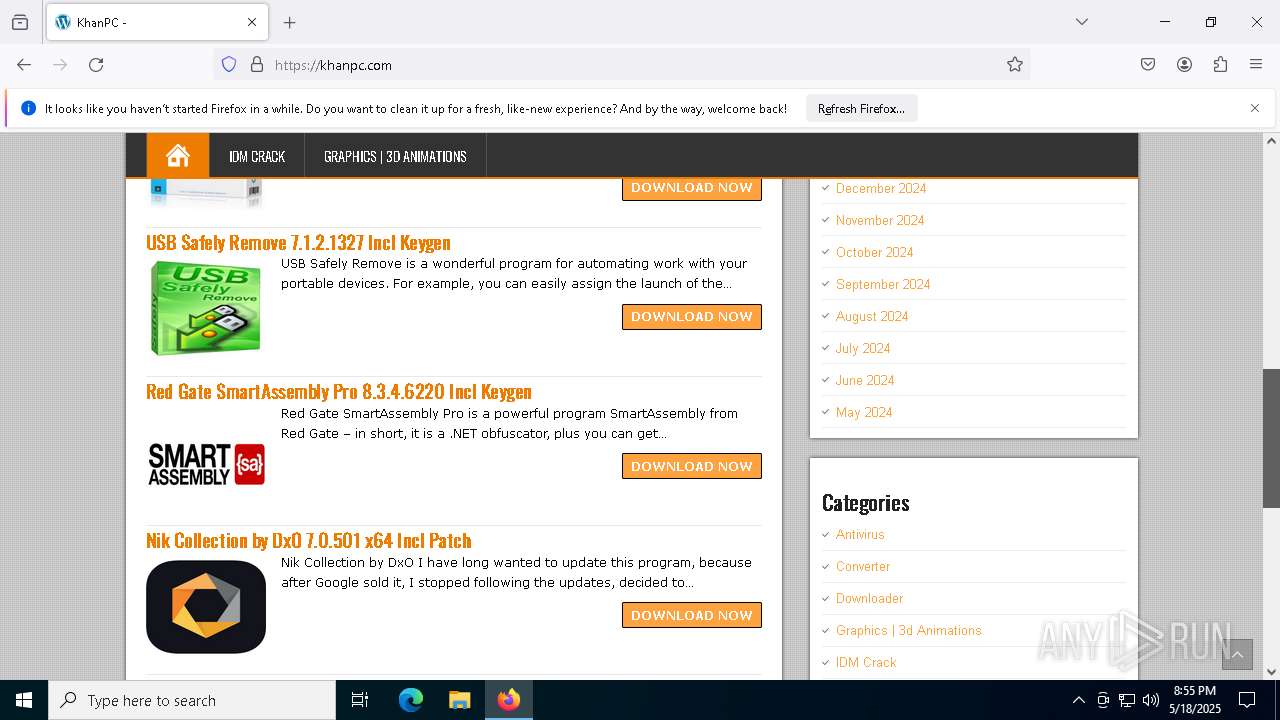Image resolution: width=1280 pixels, height=720 pixels.
Task: Open Downloader category
Action: [x=869, y=598]
